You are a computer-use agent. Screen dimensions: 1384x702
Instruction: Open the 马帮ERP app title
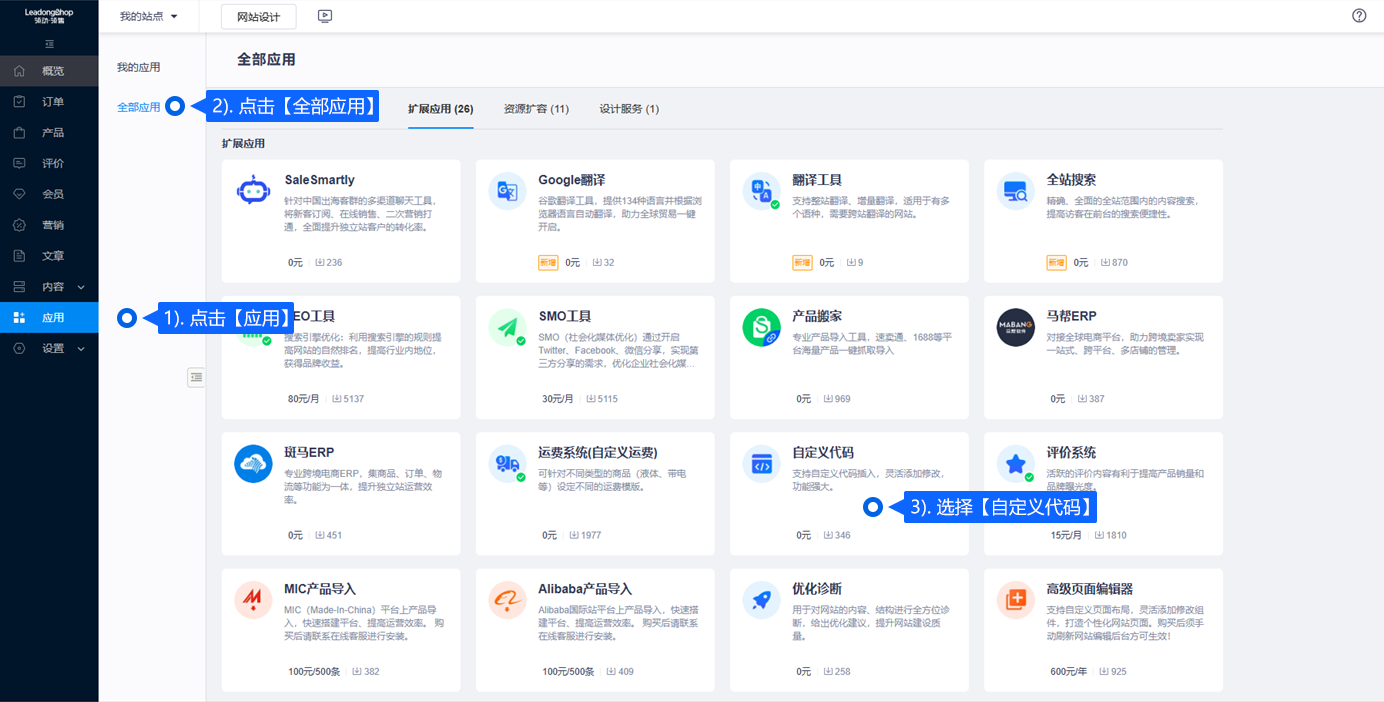tap(1072, 316)
